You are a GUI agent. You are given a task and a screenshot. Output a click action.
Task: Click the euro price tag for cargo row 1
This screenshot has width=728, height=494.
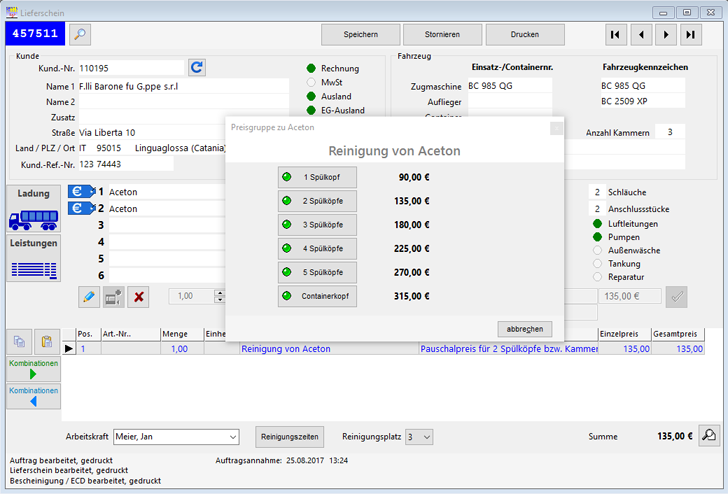pyautogui.click(x=80, y=191)
